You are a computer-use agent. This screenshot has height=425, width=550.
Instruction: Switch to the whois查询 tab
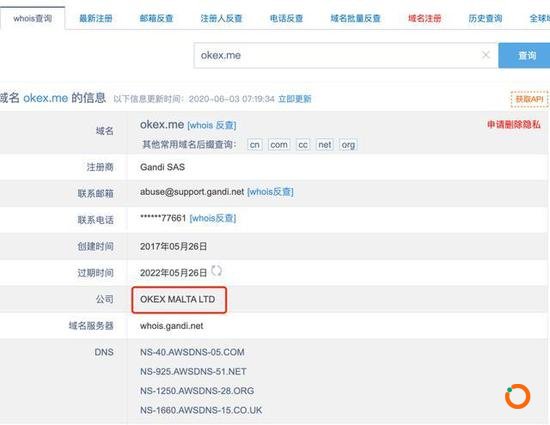tap(33, 18)
